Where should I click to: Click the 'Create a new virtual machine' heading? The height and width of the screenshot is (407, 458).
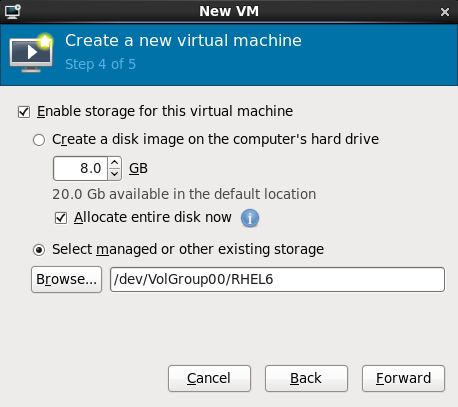click(x=183, y=41)
